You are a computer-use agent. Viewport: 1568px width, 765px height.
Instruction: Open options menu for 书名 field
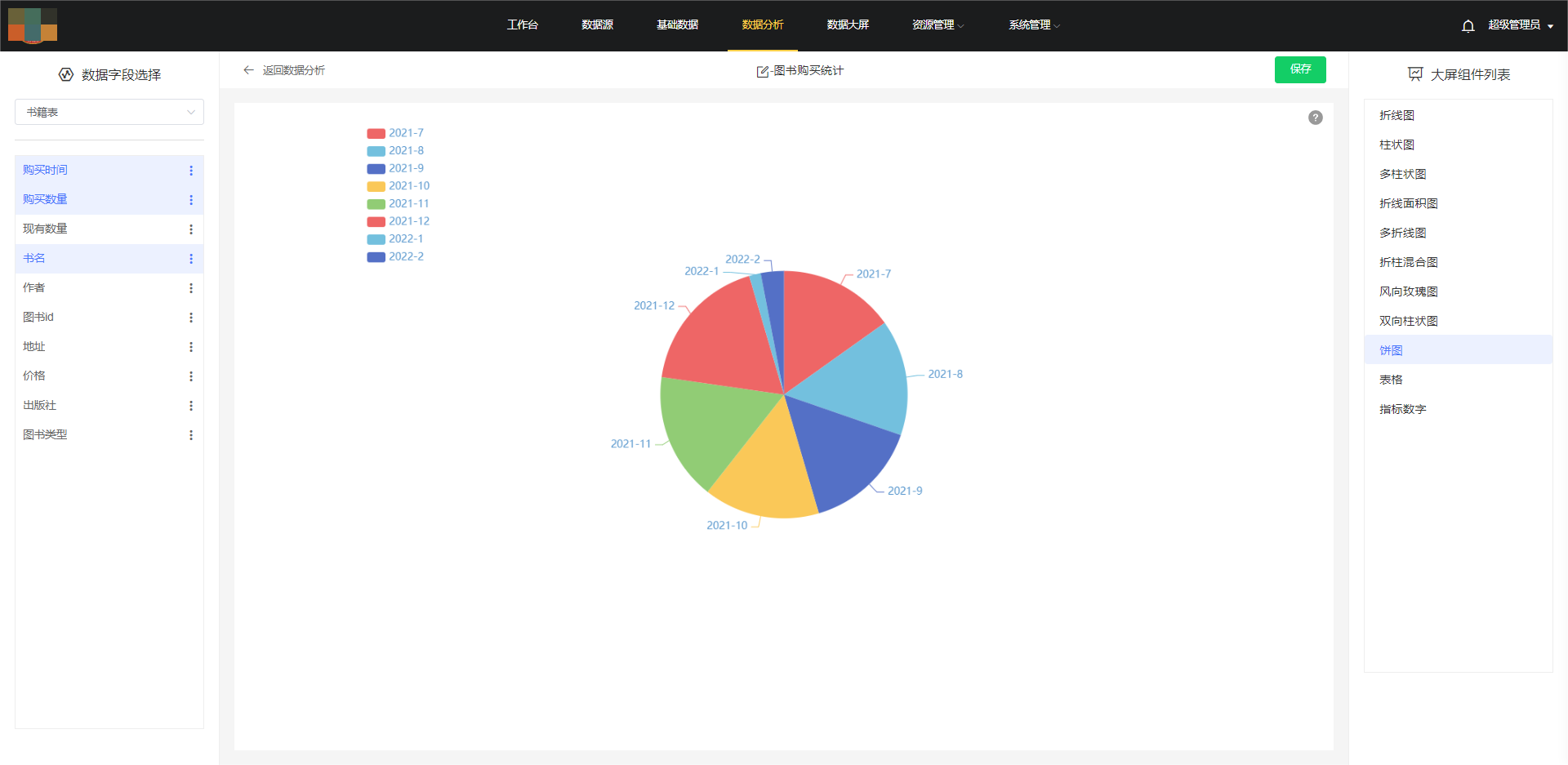(x=191, y=259)
